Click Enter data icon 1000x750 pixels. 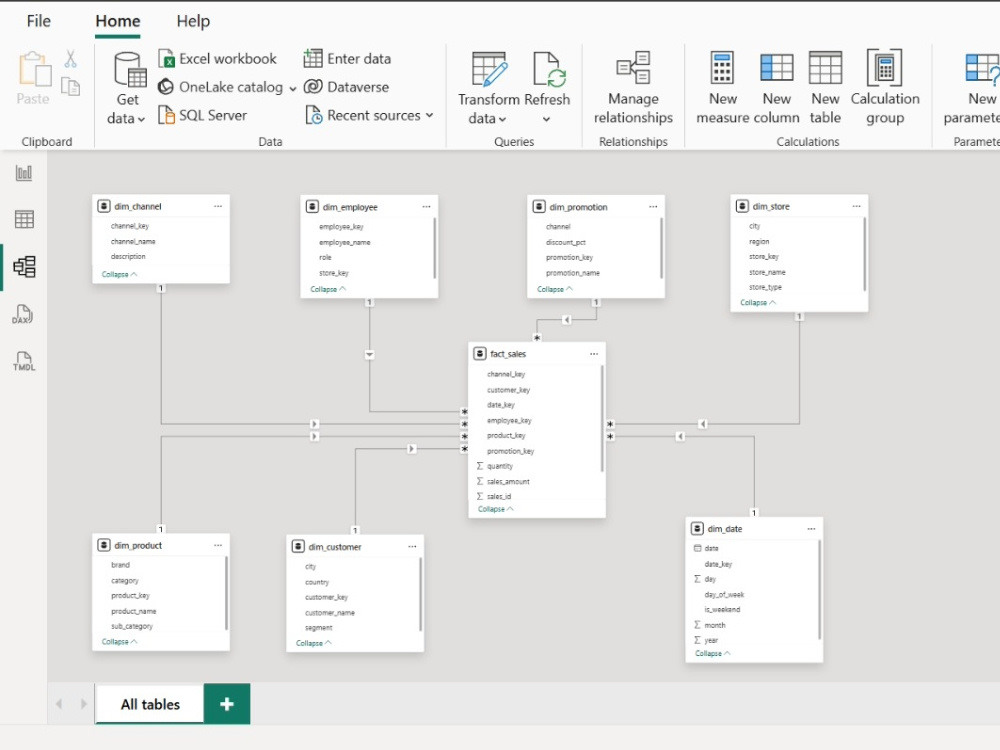[312, 59]
